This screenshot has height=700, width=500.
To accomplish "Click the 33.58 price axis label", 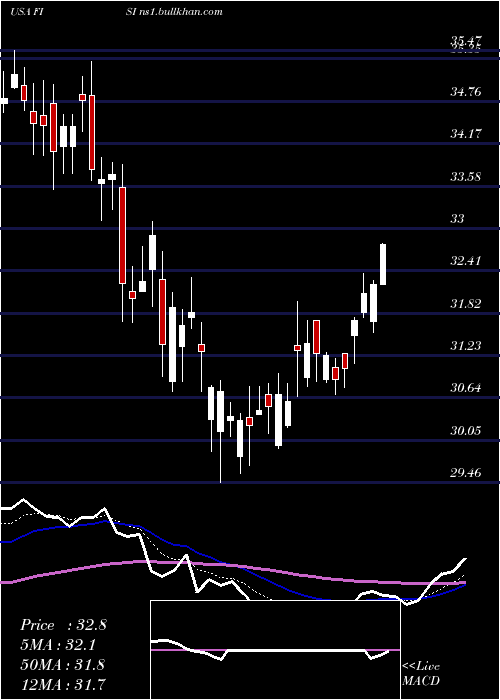I will [466, 176].
